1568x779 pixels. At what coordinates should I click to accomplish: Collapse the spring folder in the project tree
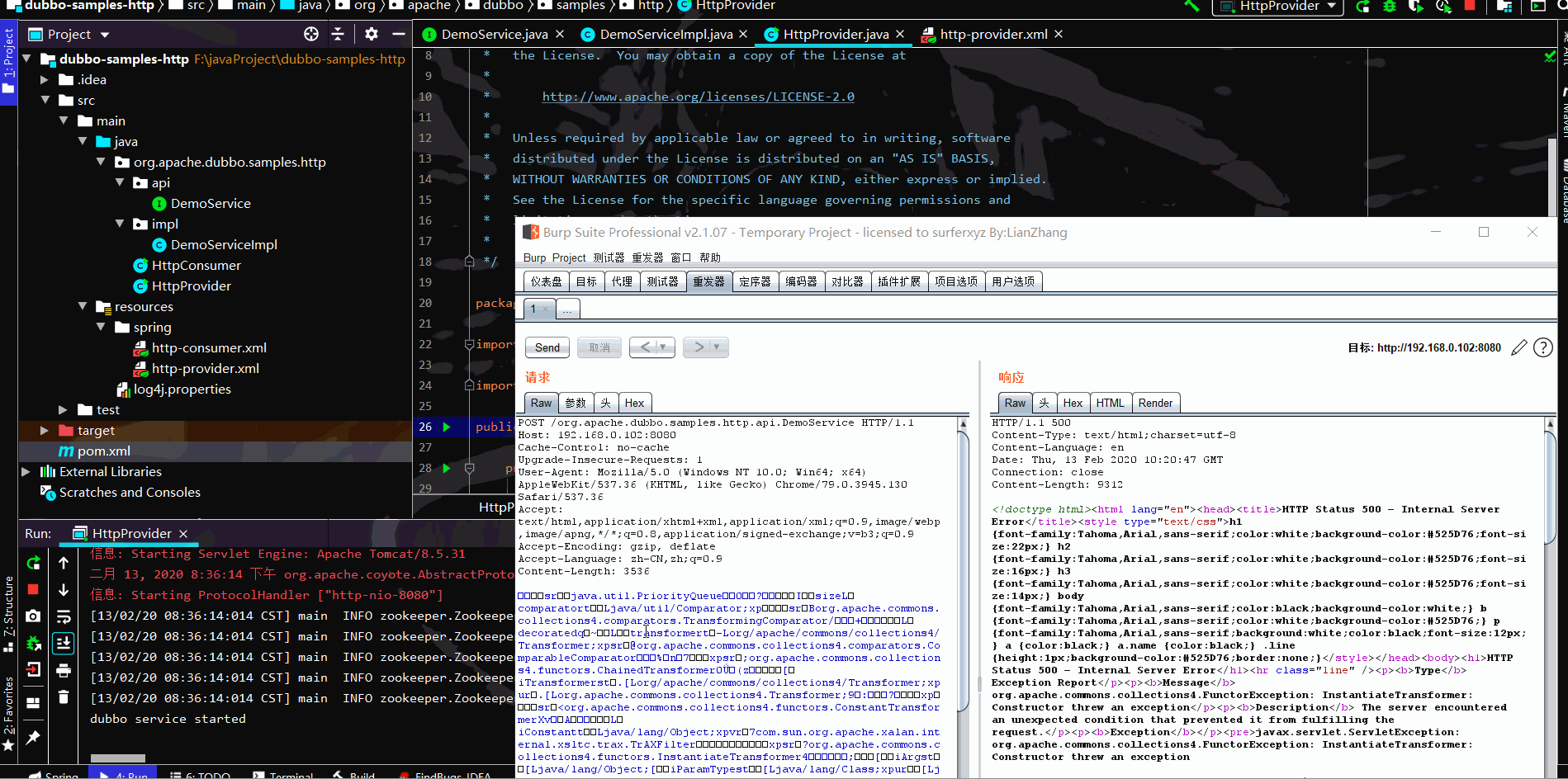[x=100, y=327]
